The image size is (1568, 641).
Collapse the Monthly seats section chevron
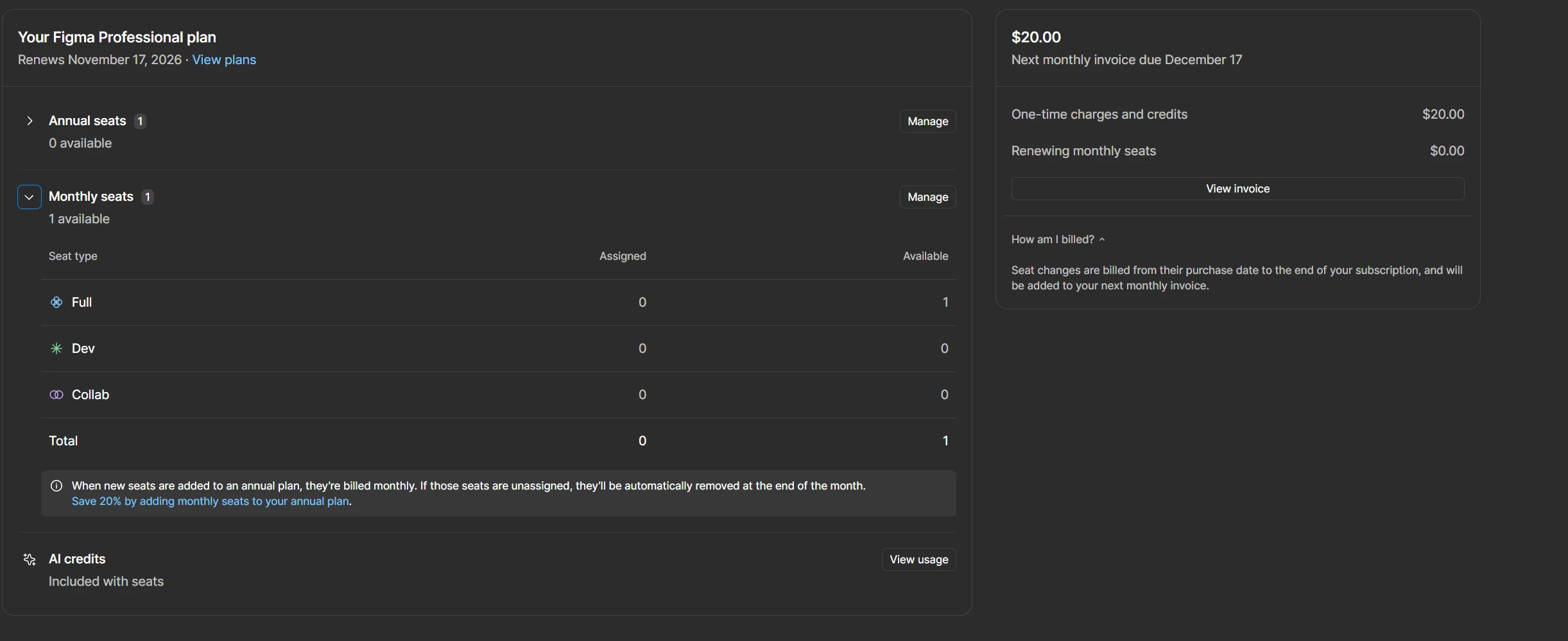(30, 197)
